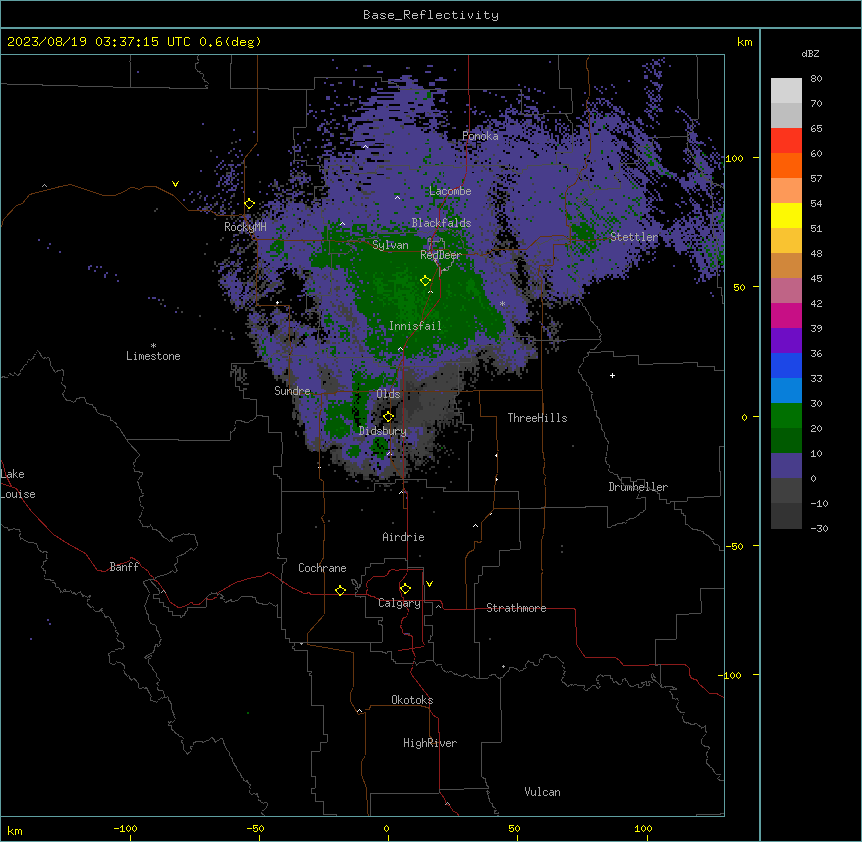
Task: Click the Ponoka label
Action: click(x=480, y=136)
